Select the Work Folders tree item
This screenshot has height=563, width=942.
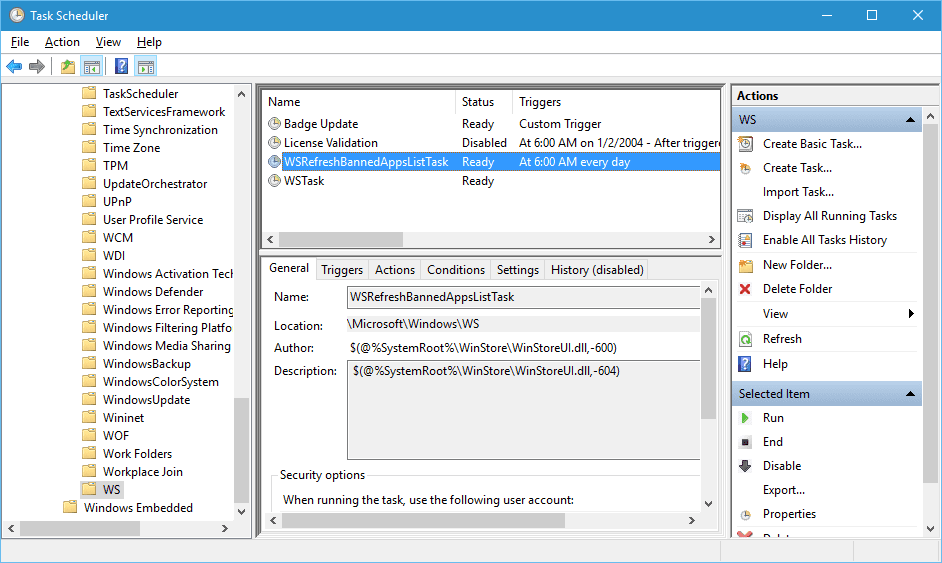pyautogui.click(x=137, y=454)
